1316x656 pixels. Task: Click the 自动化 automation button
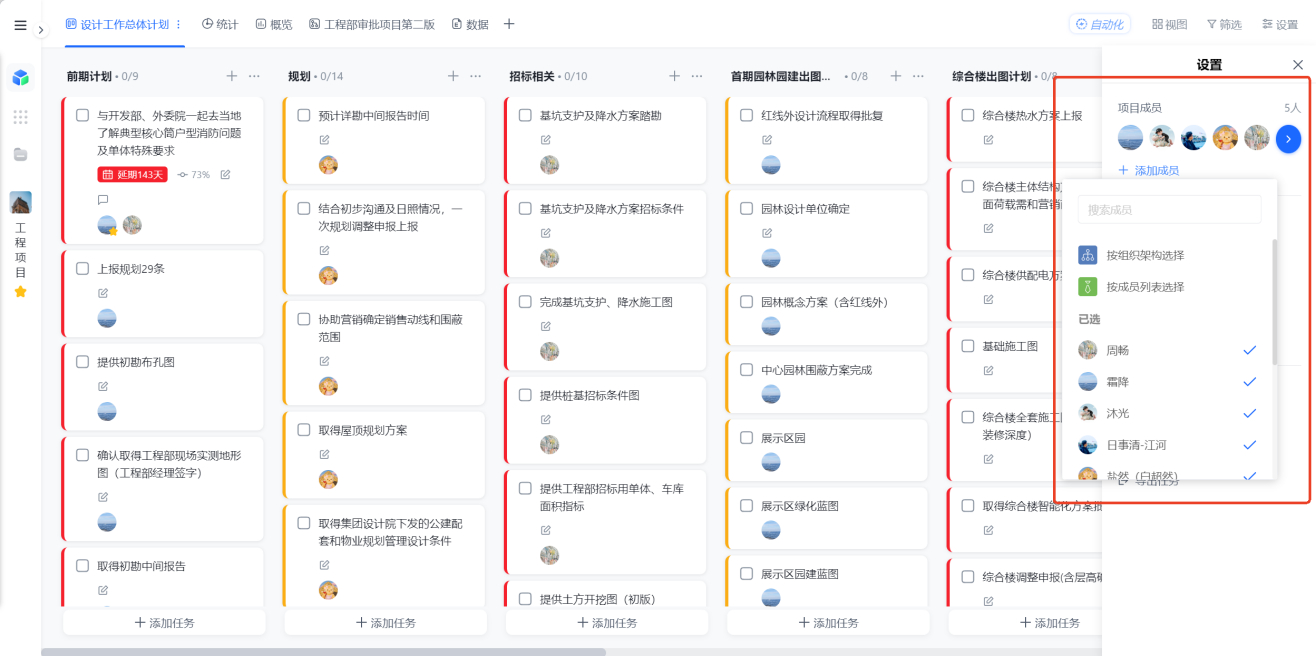[1100, 24]
